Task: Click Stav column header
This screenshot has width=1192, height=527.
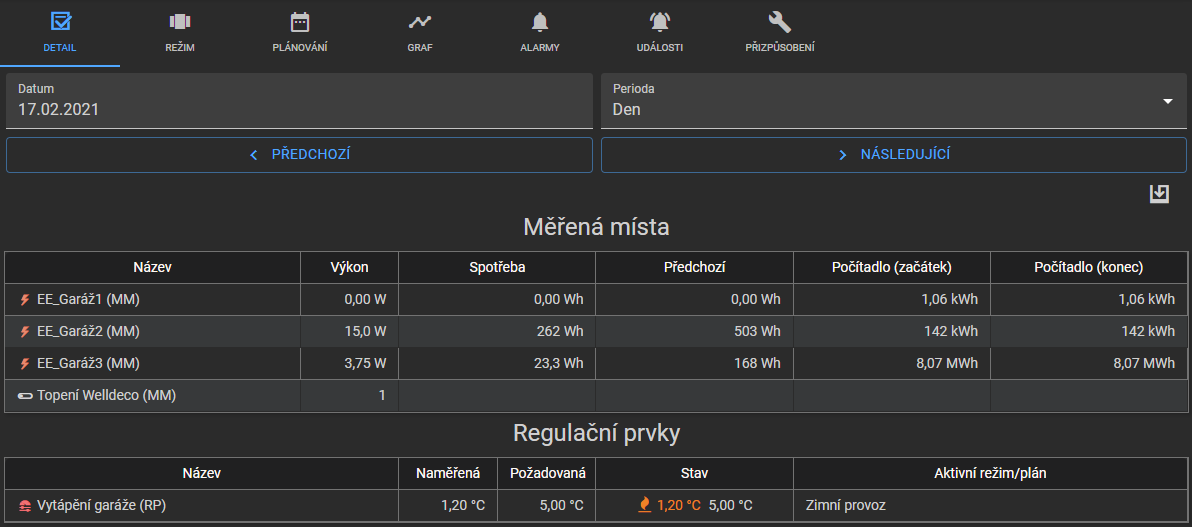Action: (694, 473)
